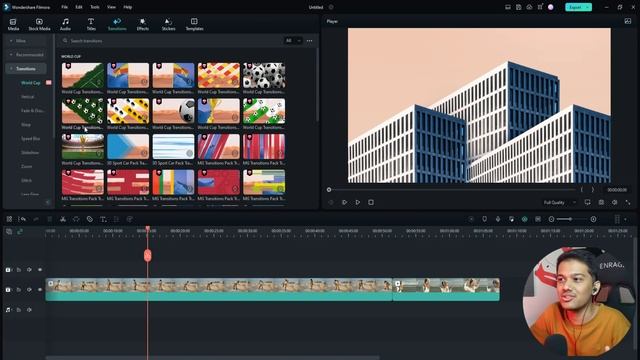Click the add track icon beside ruler
640x360 pixels.
pyautogui.click(x=9, y=231)
